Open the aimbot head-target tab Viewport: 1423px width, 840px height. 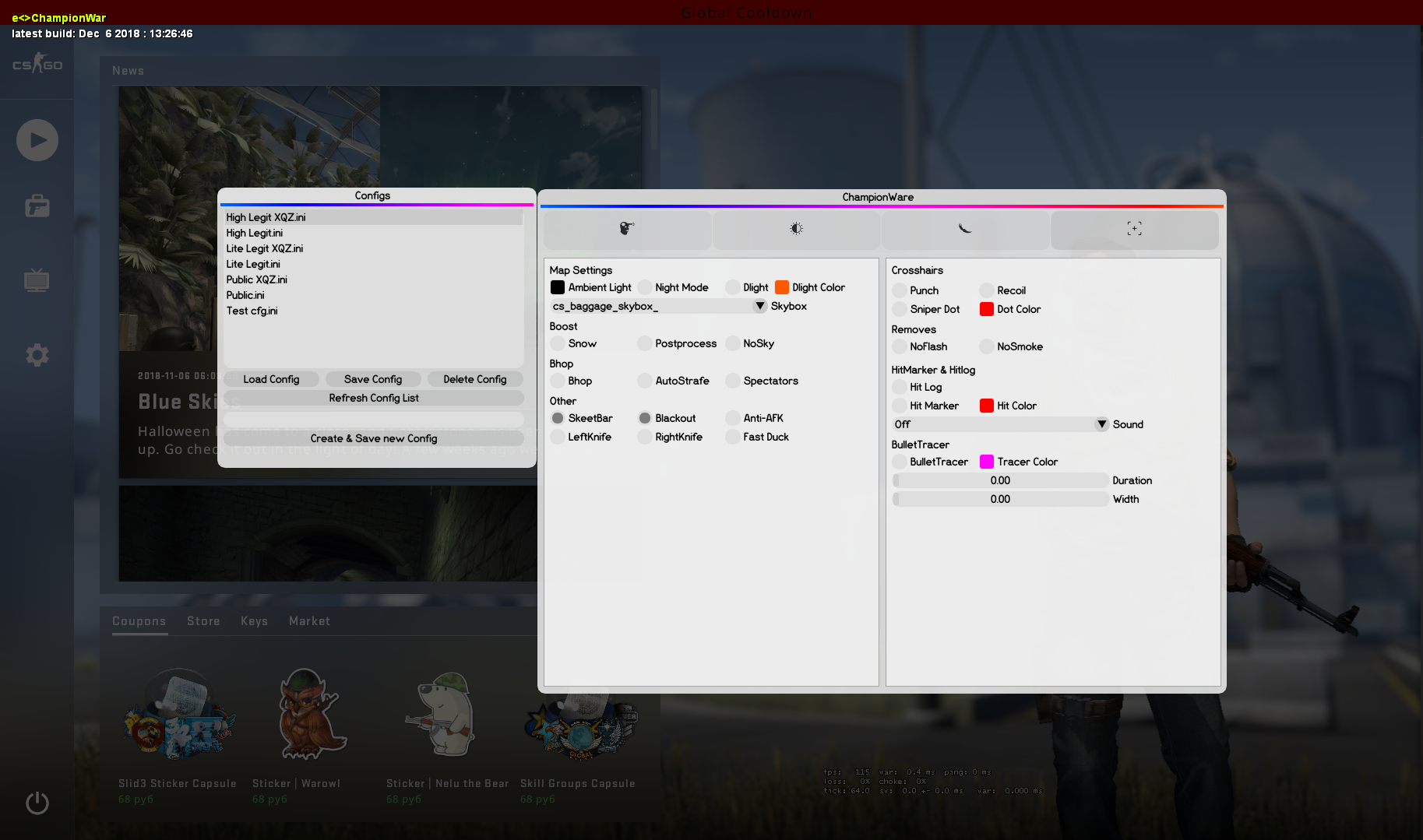pyautogui.click(x=627, y=229)
